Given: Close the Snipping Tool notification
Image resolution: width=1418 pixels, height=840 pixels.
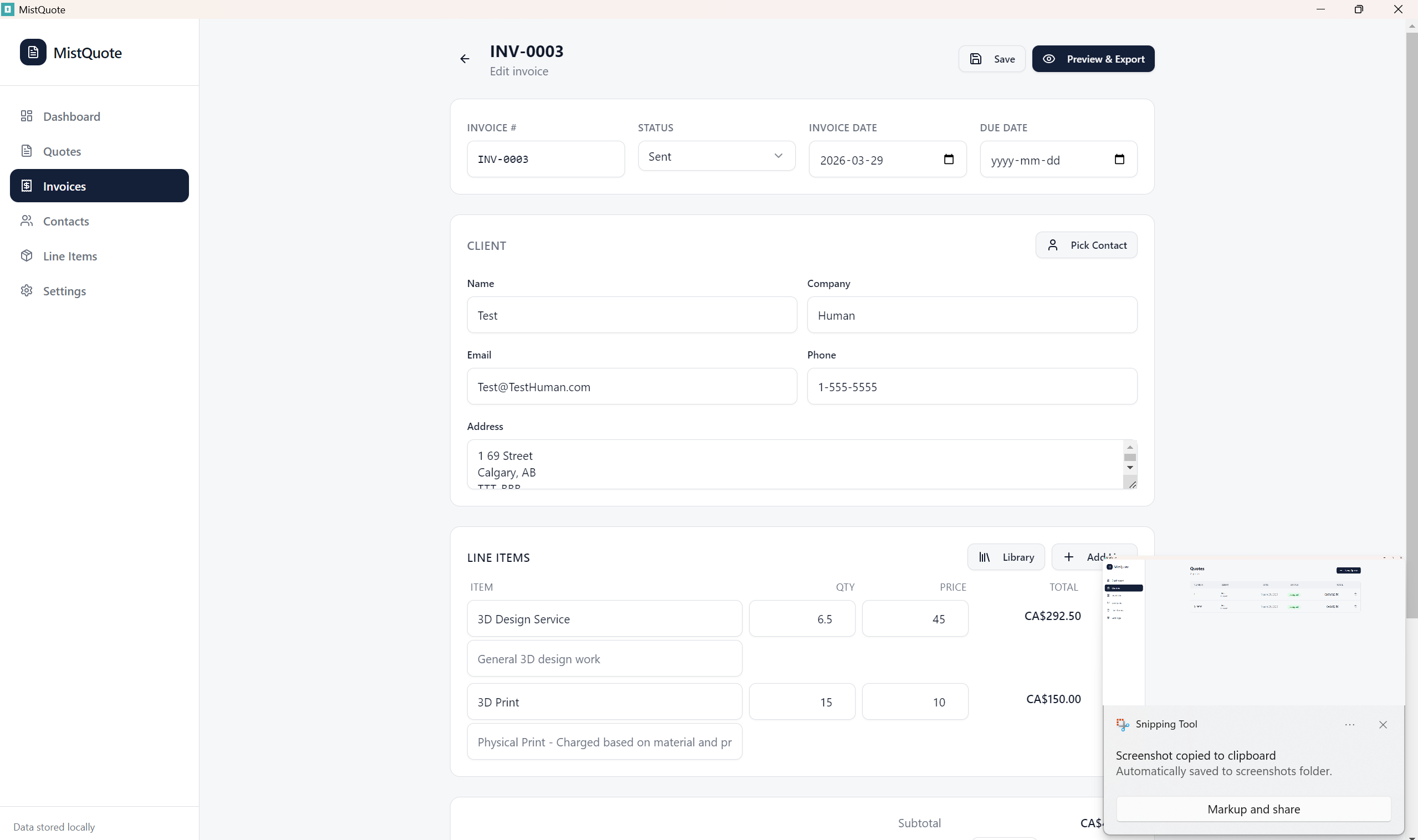Looking at the screenshot, I should tap(1383, 725).
